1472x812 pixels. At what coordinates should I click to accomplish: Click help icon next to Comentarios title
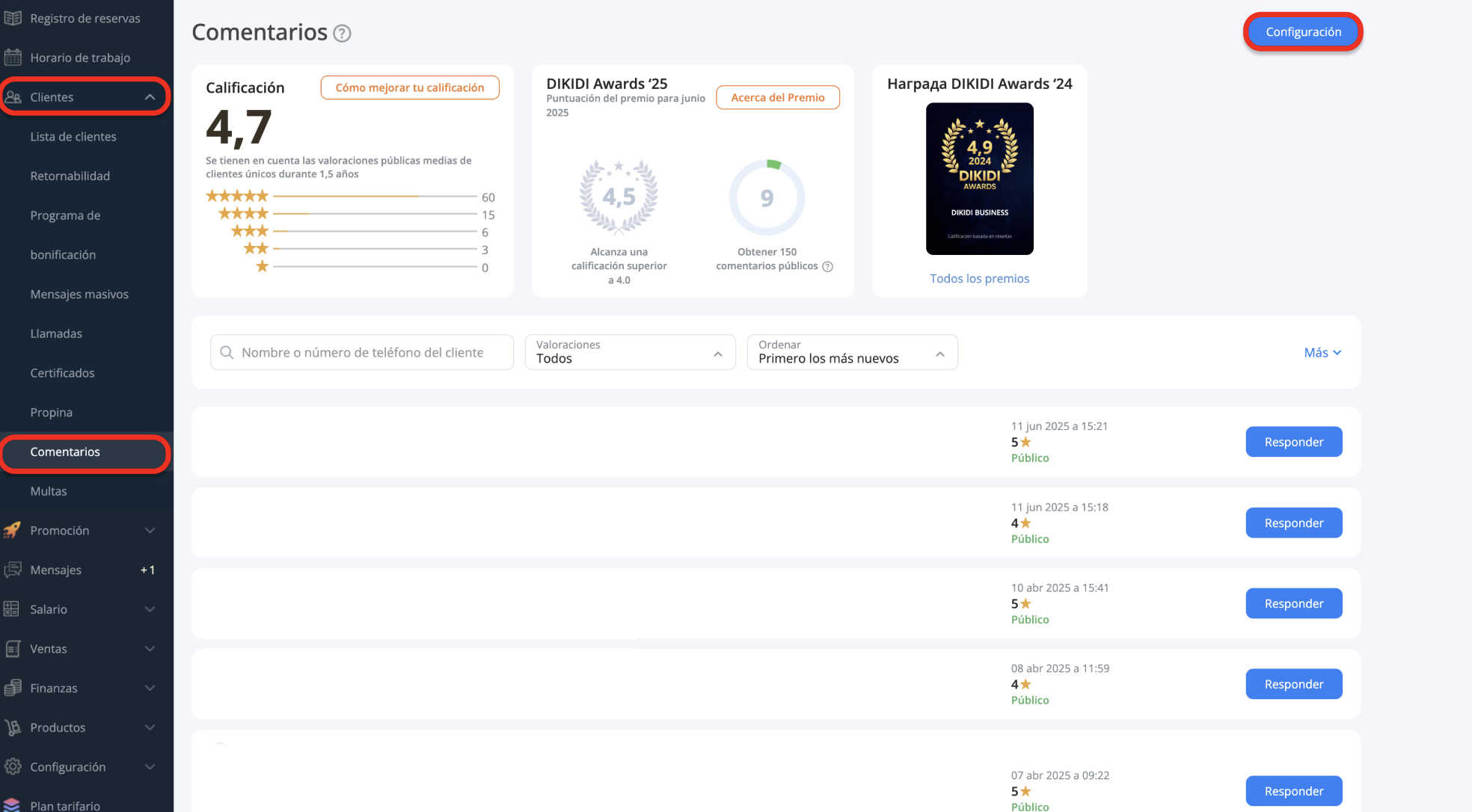point(342,33)
